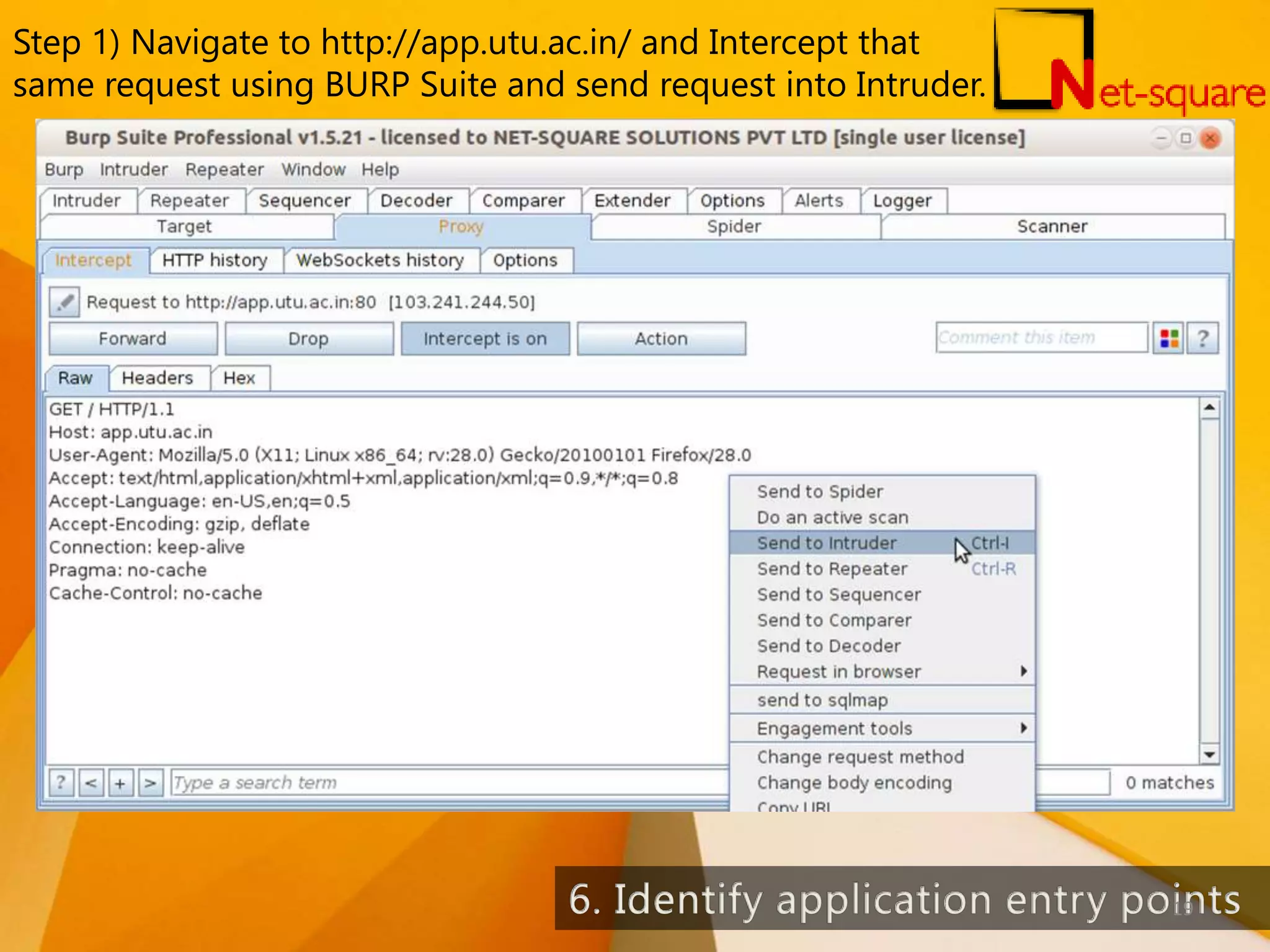Image resolution: width=1270 pixels, height=952 pixels.
Task: Switch to the Scanner tab
Action: (1052, 227)
